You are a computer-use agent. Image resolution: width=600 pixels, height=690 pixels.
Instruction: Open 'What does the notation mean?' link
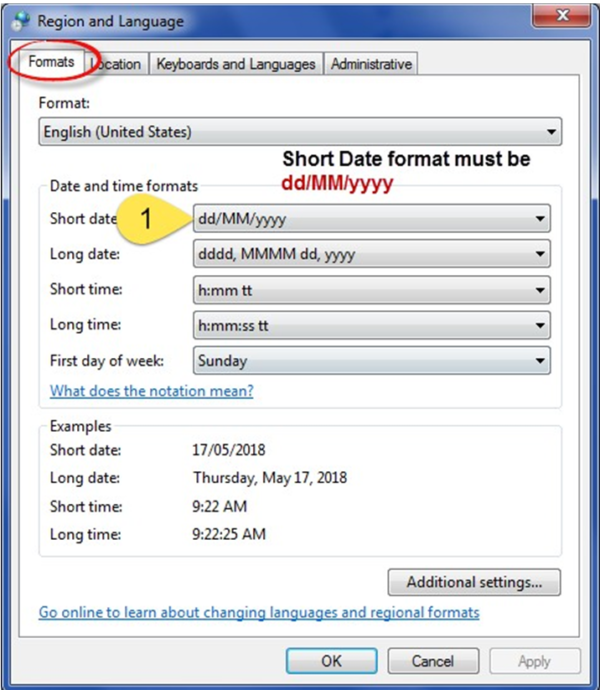tap(152, 391)
